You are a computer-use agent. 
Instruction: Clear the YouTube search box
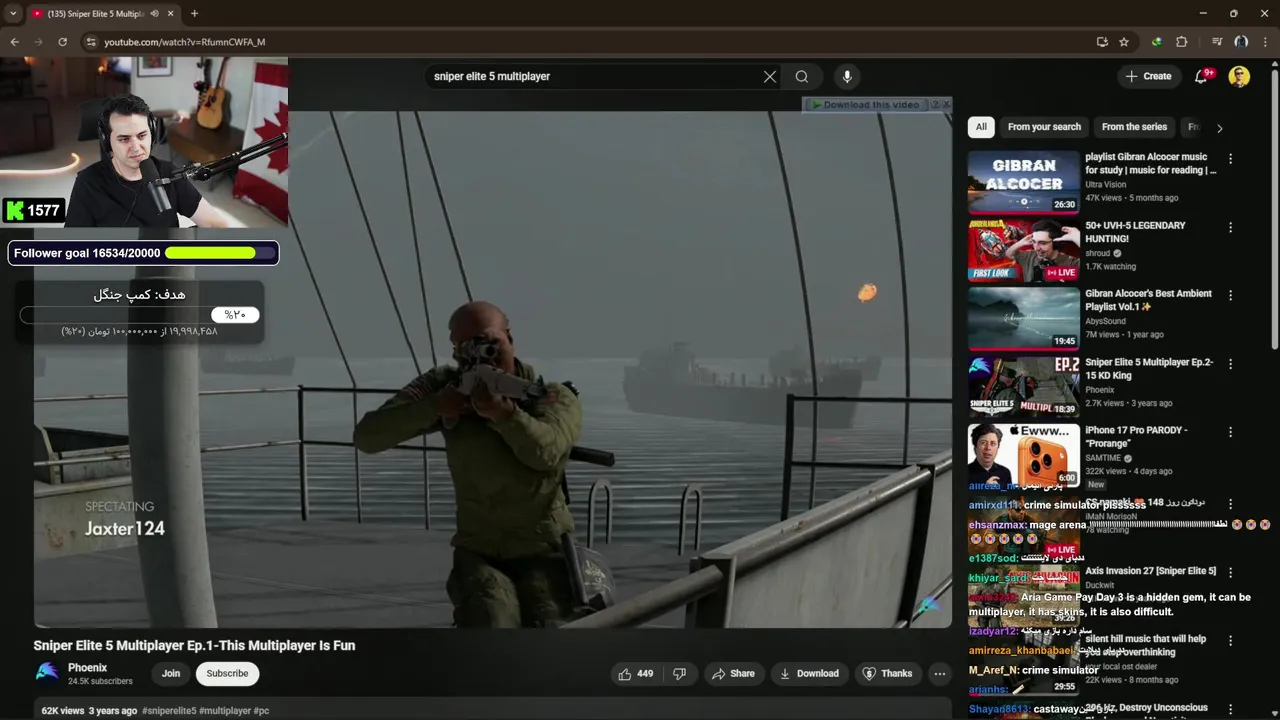click(770, 76)
